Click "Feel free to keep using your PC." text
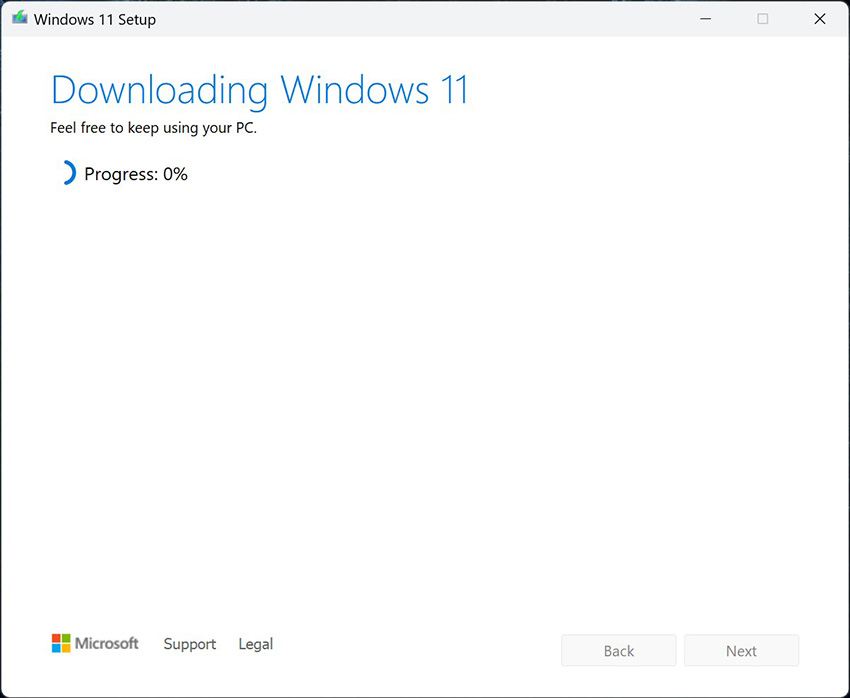 [153, 128]
